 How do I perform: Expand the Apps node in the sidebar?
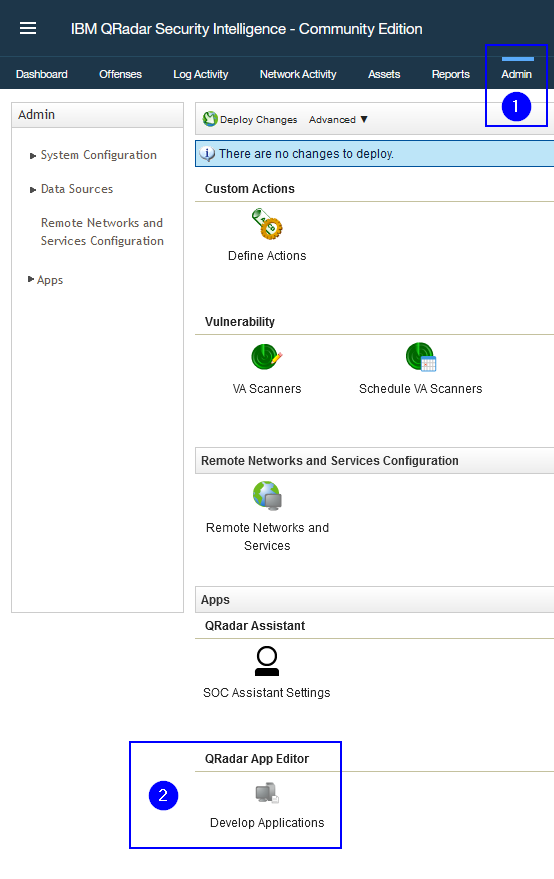pos(31,279)
